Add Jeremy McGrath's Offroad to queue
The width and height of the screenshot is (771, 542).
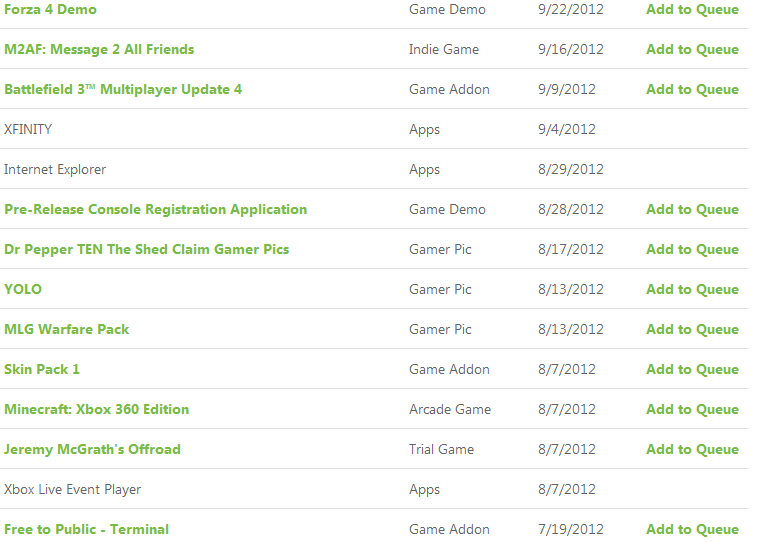[x=692, y=449]
